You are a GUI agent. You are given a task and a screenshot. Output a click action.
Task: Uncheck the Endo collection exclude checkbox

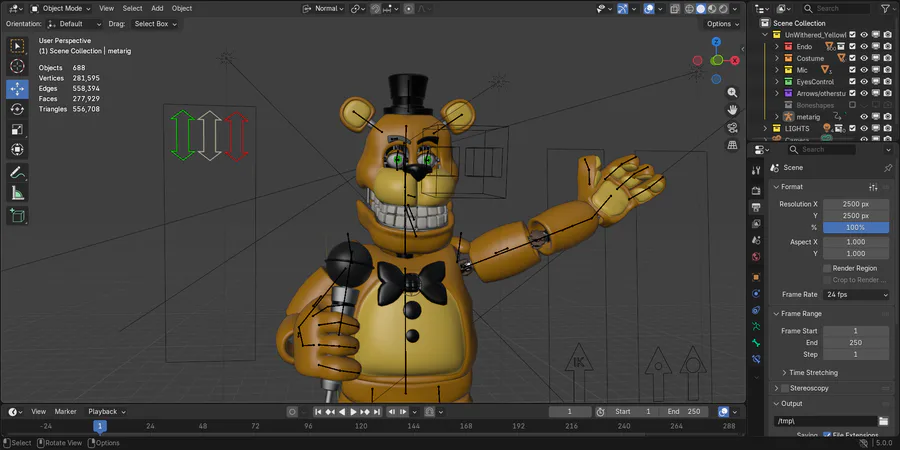pos(852,46)
